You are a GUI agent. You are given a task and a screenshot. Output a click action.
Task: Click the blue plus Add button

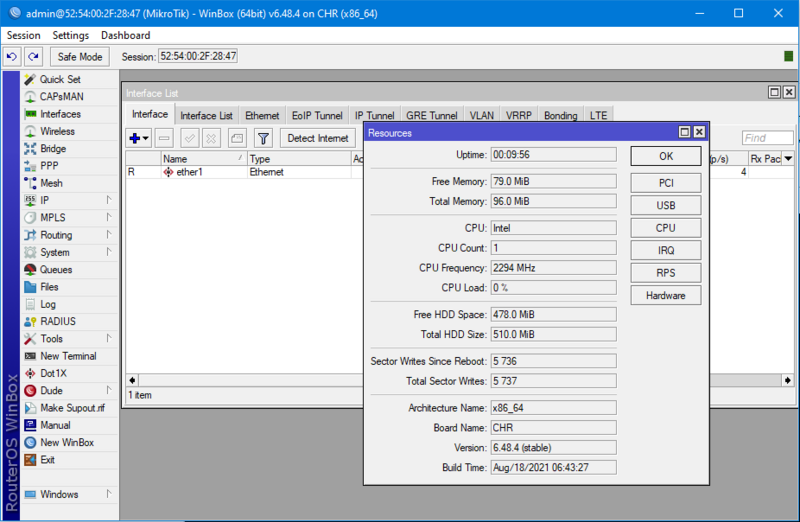(138, 138)
